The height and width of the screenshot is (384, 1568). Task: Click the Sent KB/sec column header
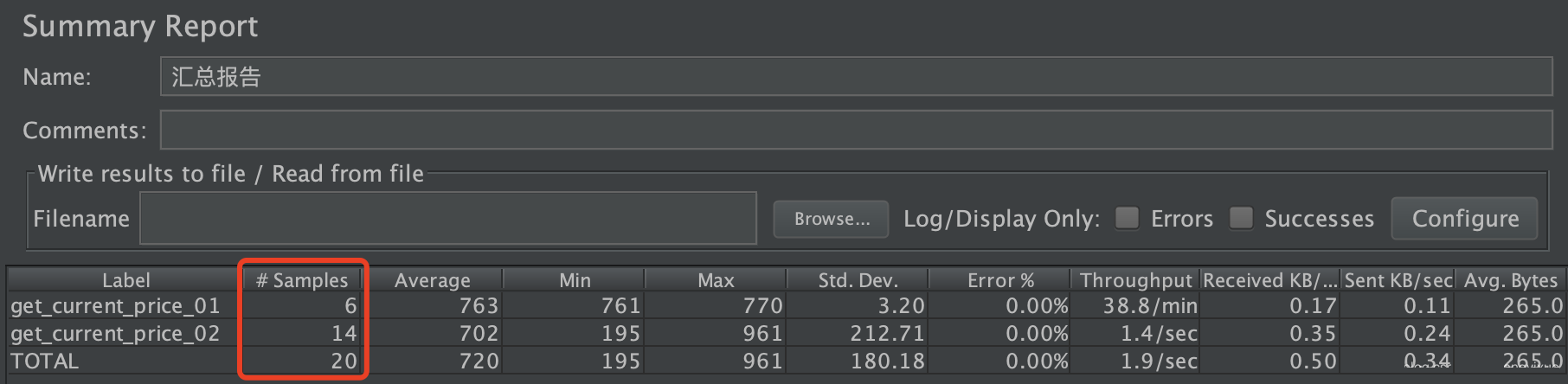click(x=1398, y=280)
